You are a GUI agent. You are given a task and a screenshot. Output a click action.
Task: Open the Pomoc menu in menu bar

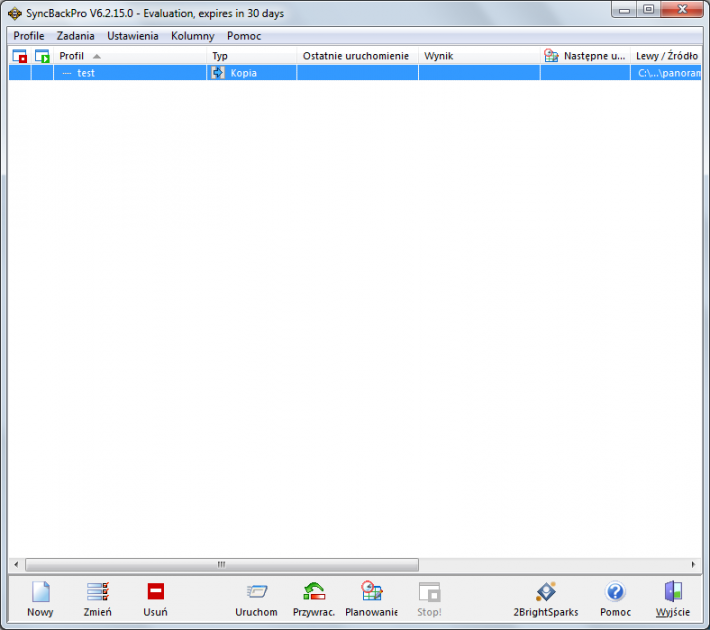tap(244, 36)
